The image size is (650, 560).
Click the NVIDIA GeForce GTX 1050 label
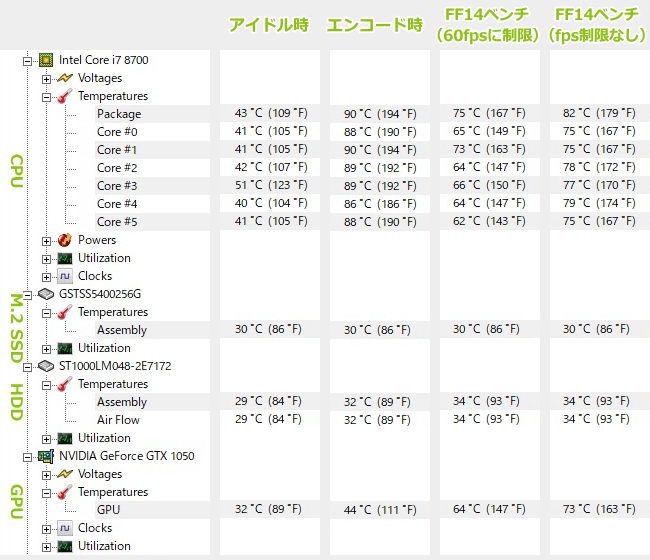click(126, 456)
